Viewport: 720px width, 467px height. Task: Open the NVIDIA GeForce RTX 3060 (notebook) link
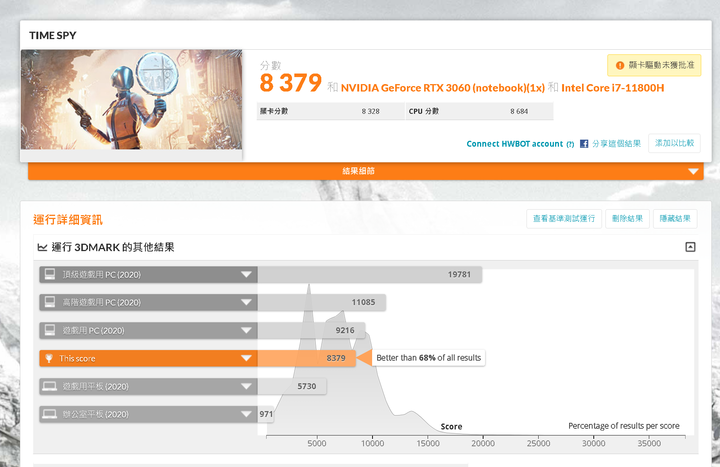coord(443,88)
